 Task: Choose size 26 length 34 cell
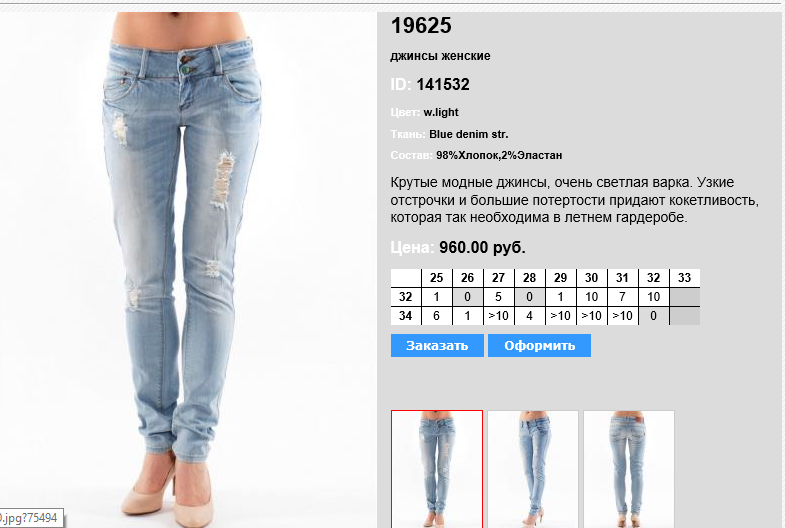click(467, 316)
